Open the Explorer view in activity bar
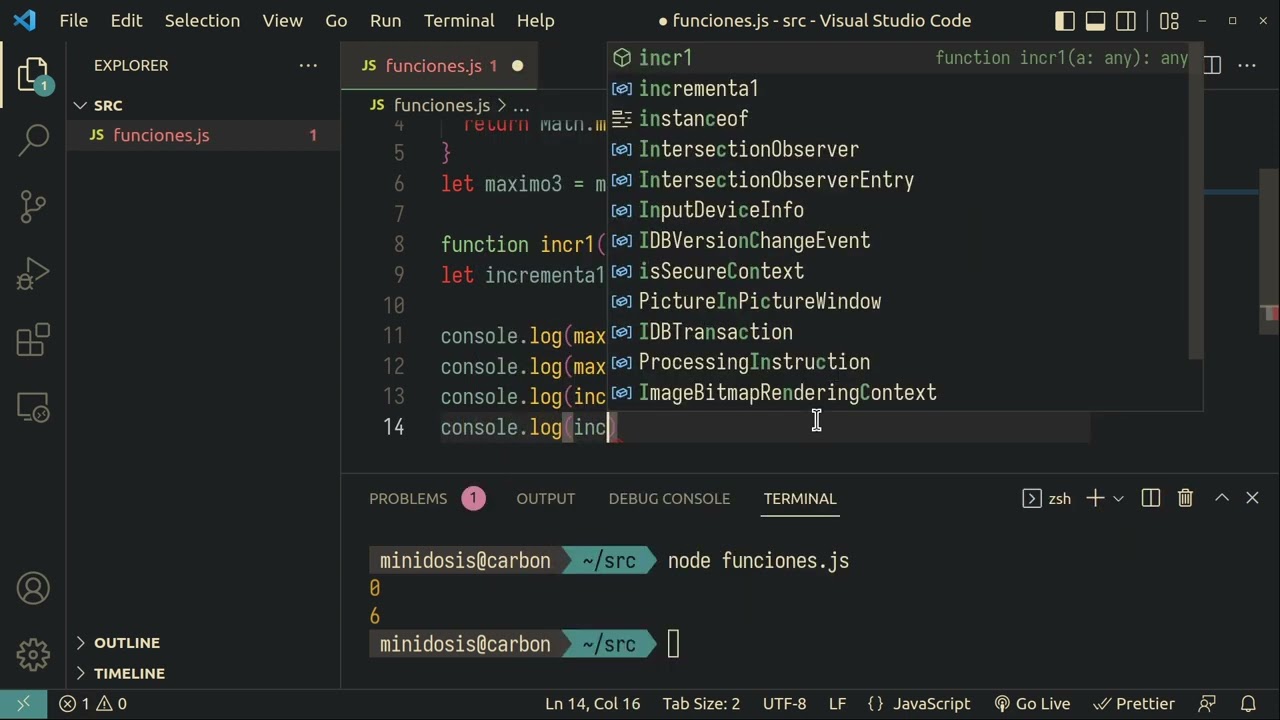The image size is (1280, 720). point(33,74)
